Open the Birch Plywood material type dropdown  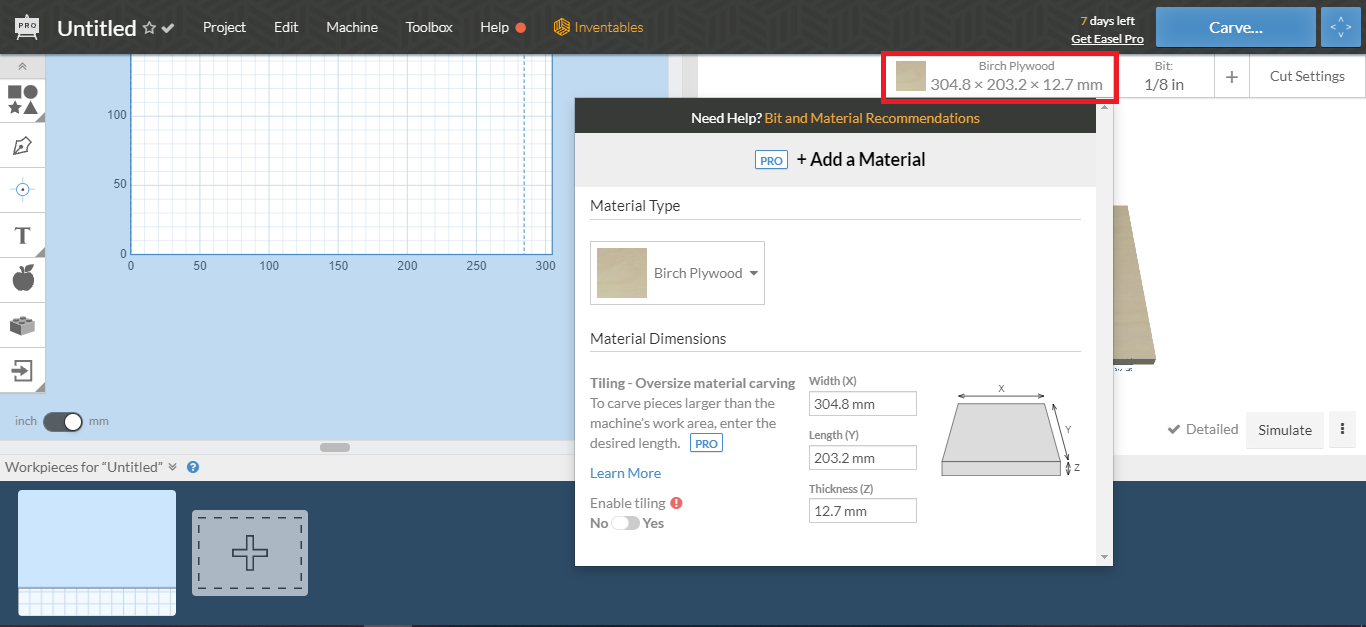678,273
